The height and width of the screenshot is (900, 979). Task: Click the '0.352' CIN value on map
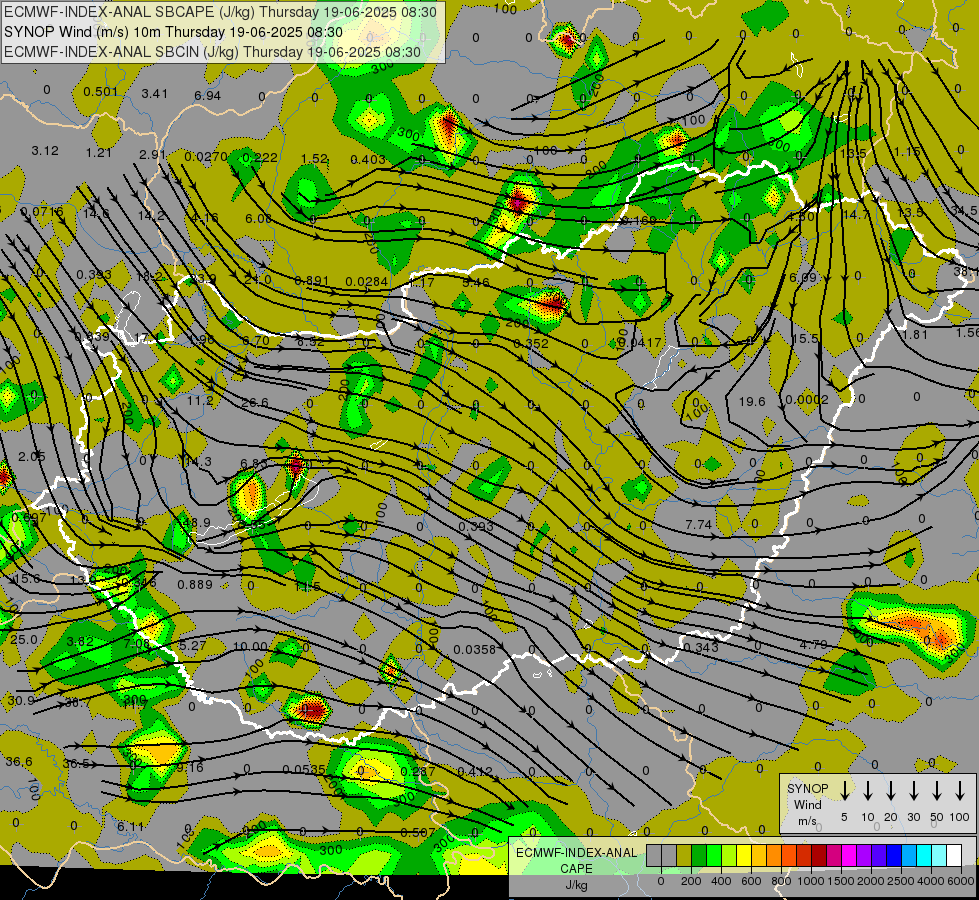pyautogui.click(x=531, y=344)
